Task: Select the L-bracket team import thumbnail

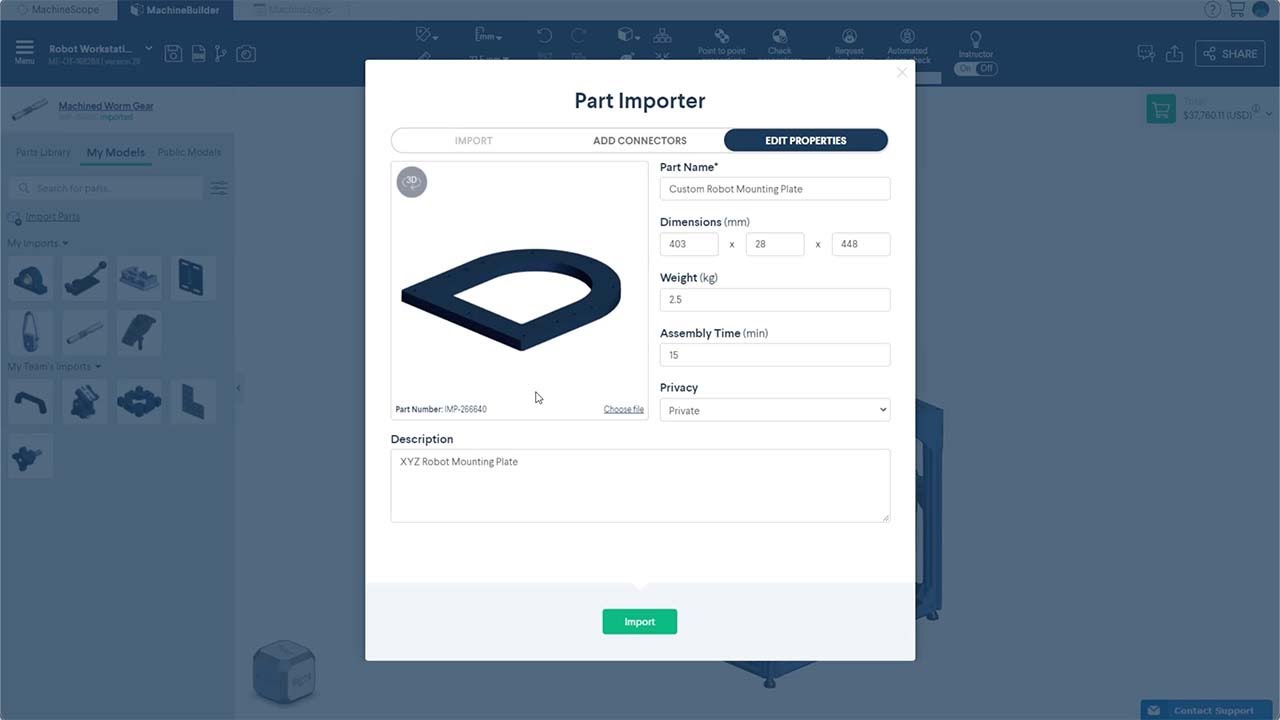Action: click(x=193, y=402)
